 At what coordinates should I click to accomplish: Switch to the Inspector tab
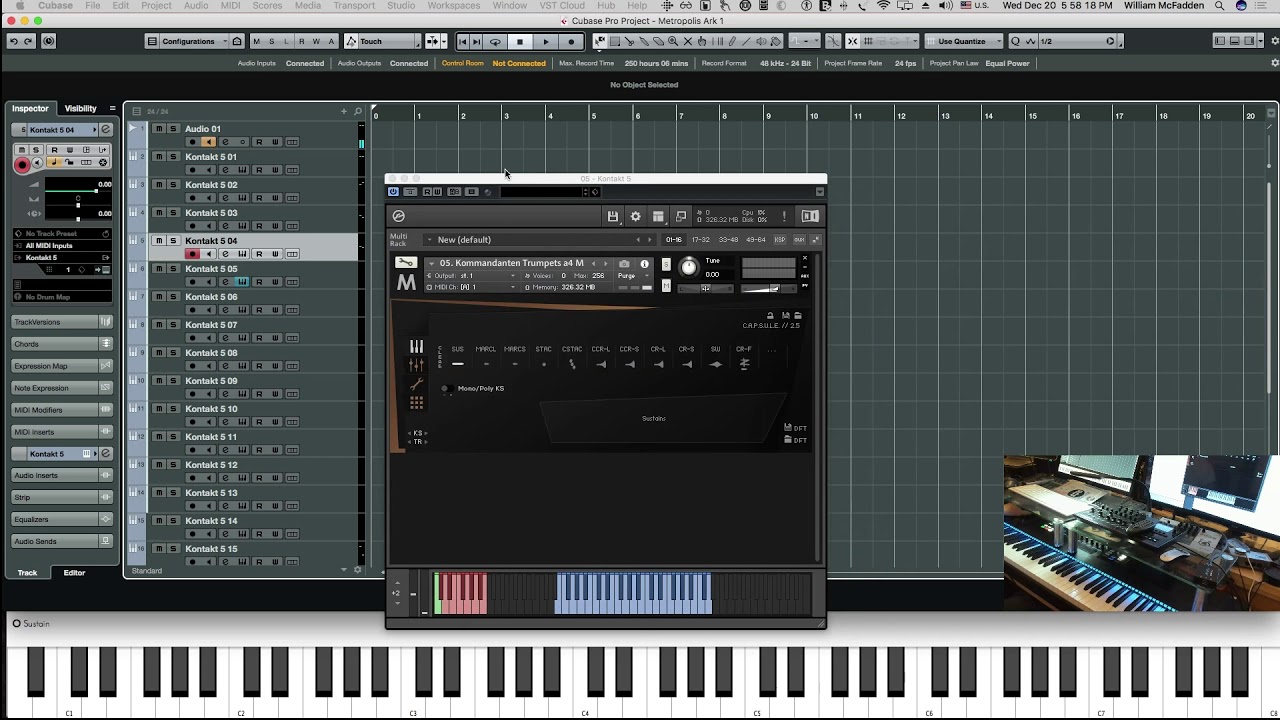pyautogui.click(x=30, y=108)
